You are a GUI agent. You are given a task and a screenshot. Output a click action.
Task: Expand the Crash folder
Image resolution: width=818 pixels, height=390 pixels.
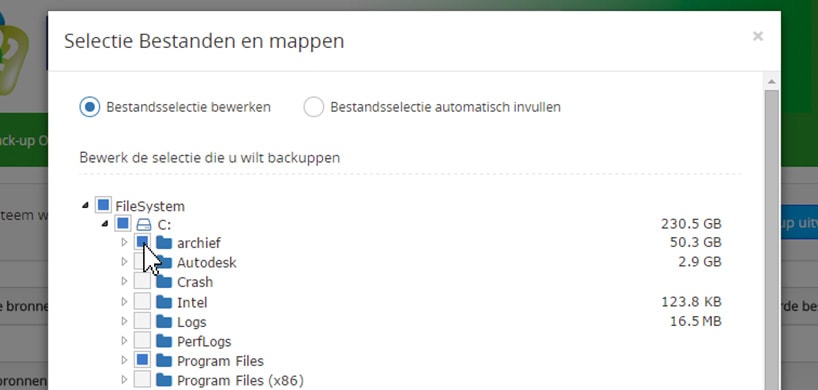124,282
